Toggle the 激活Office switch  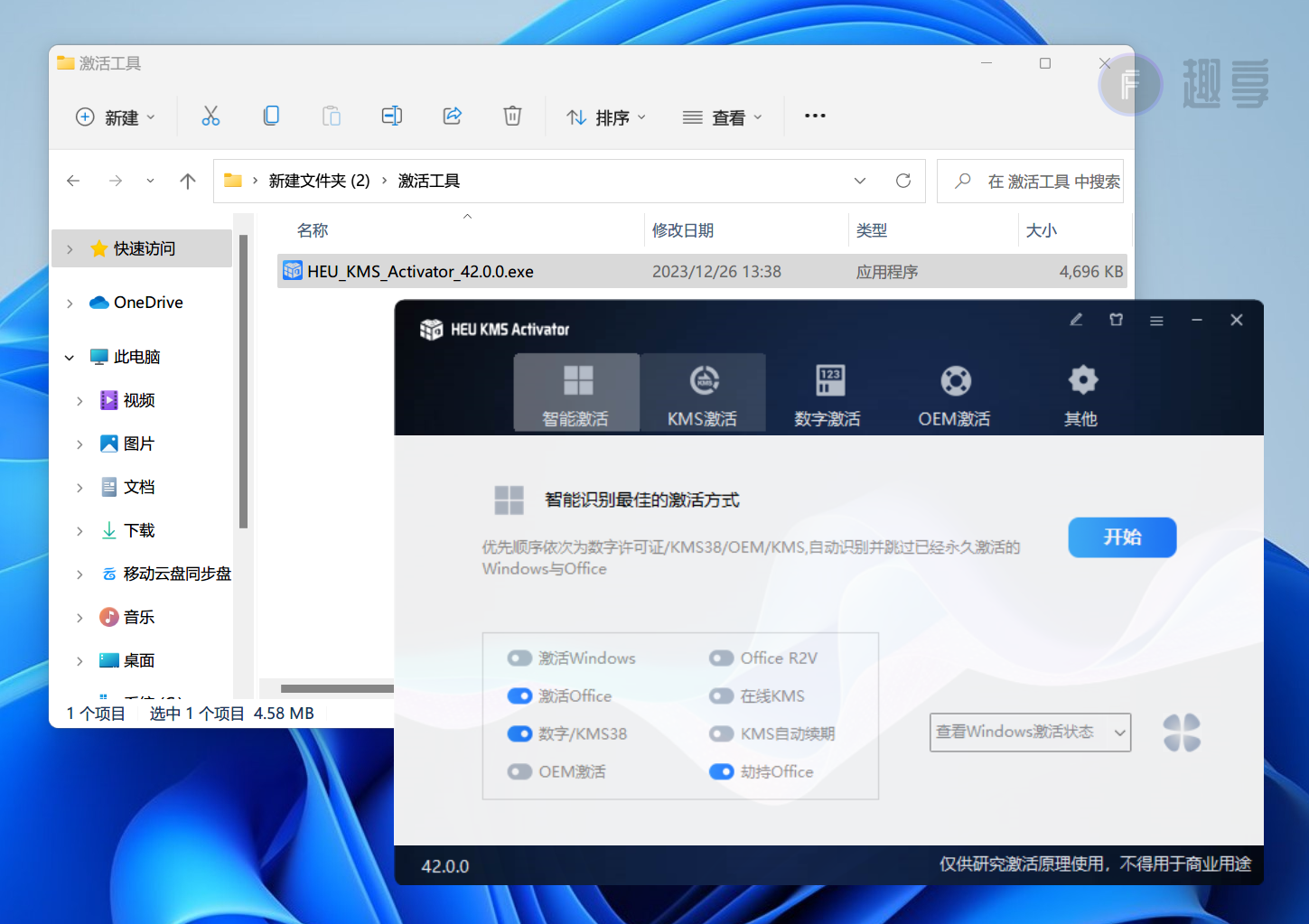(519, 696)
